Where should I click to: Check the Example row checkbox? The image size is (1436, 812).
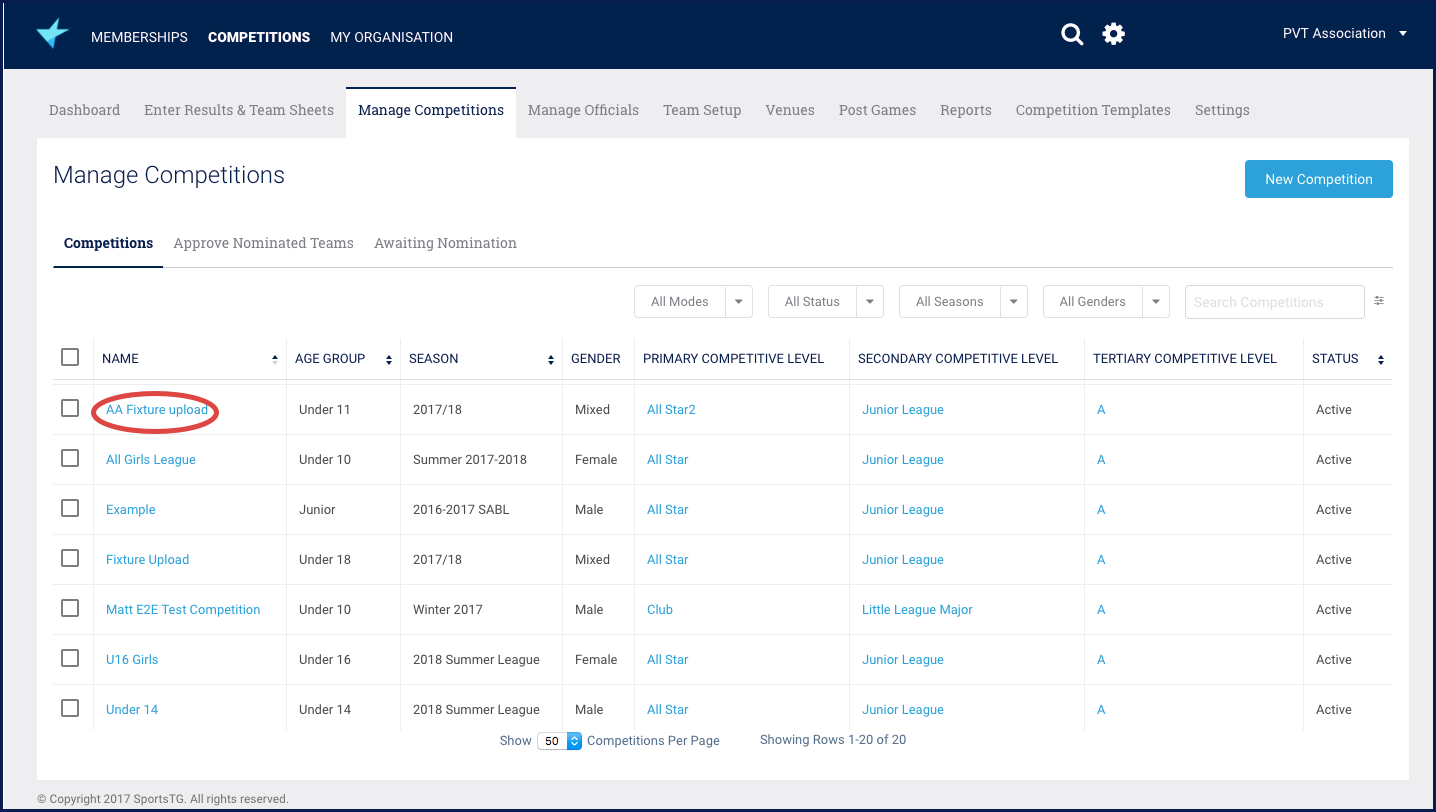click(70, 508)
